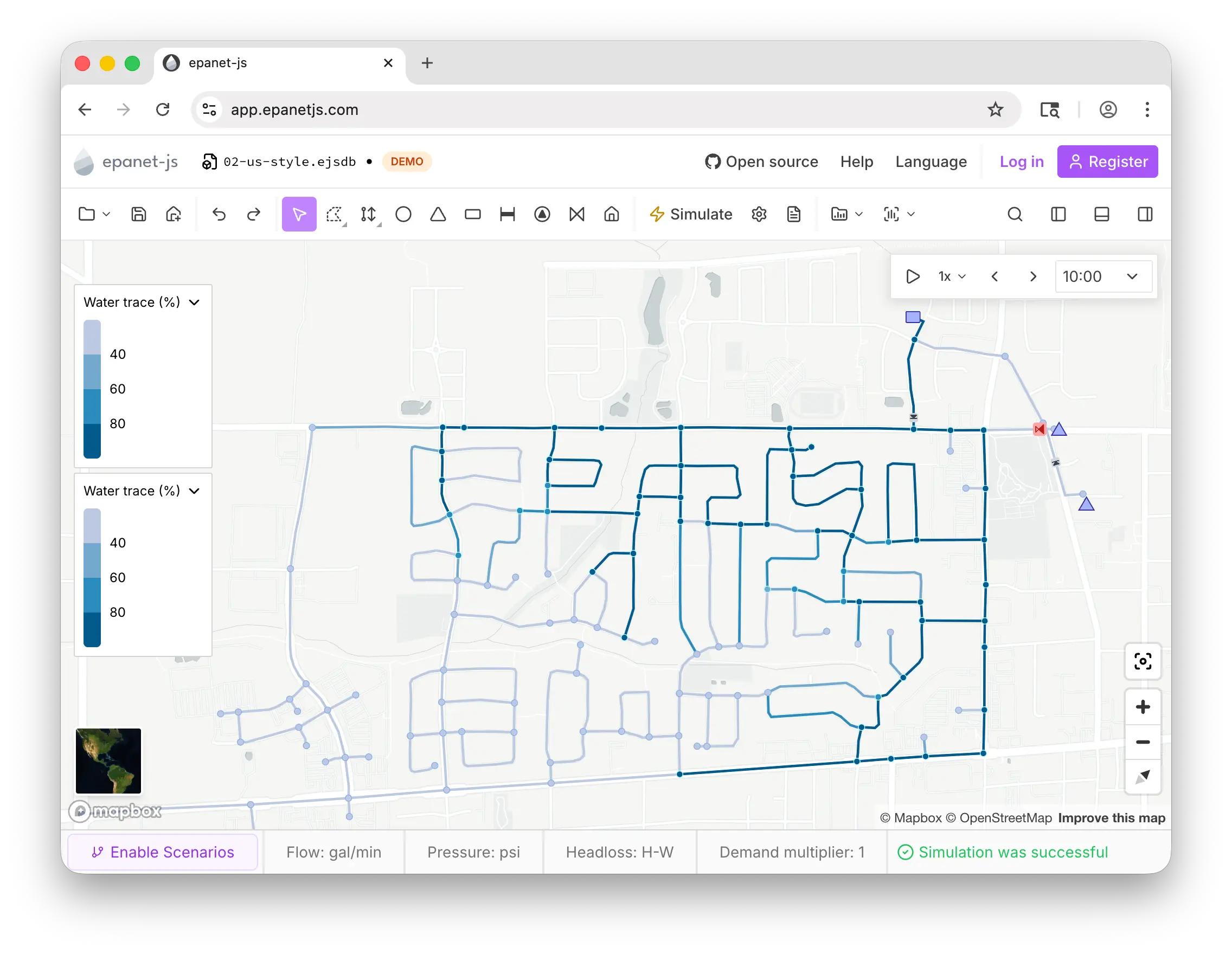Expand the map layers chart dropdown

(x=846, y=214)
